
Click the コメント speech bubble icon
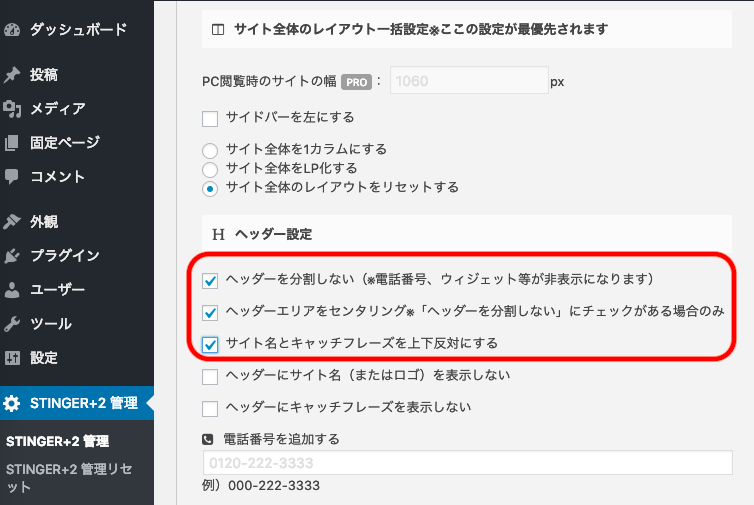[12, 177]
